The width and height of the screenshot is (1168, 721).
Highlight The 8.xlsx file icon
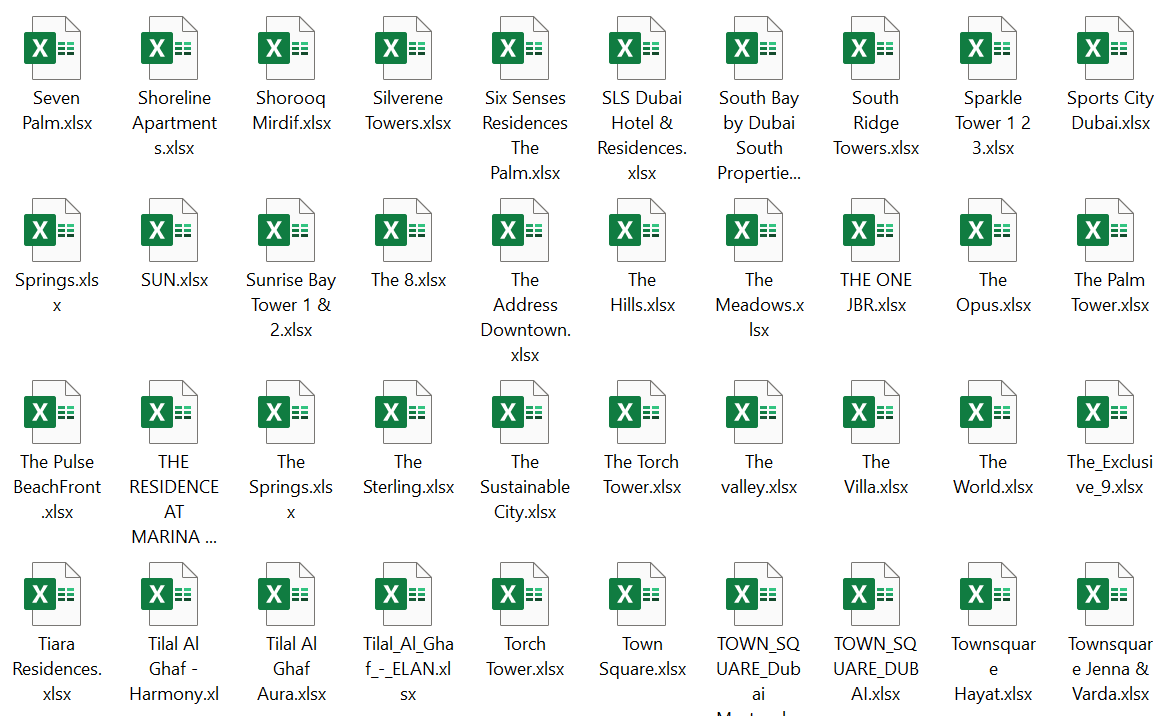click(x=407, y=230)
